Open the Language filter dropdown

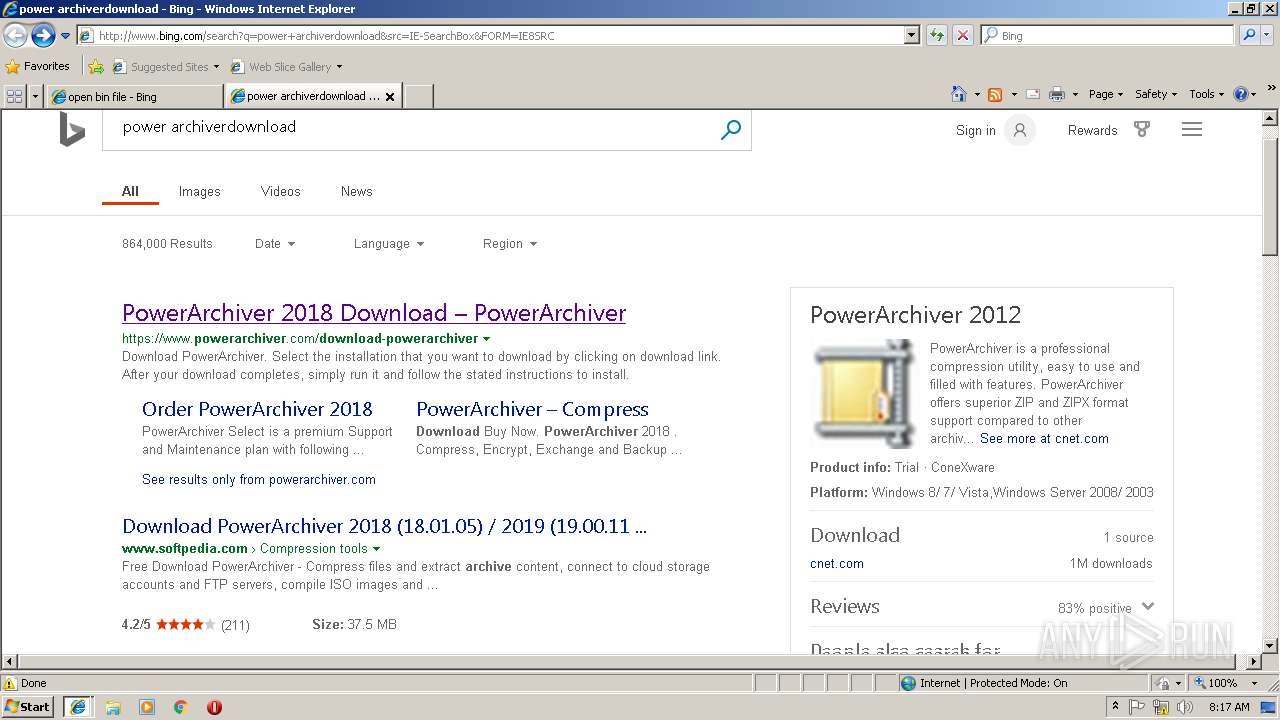coord(389,243)
